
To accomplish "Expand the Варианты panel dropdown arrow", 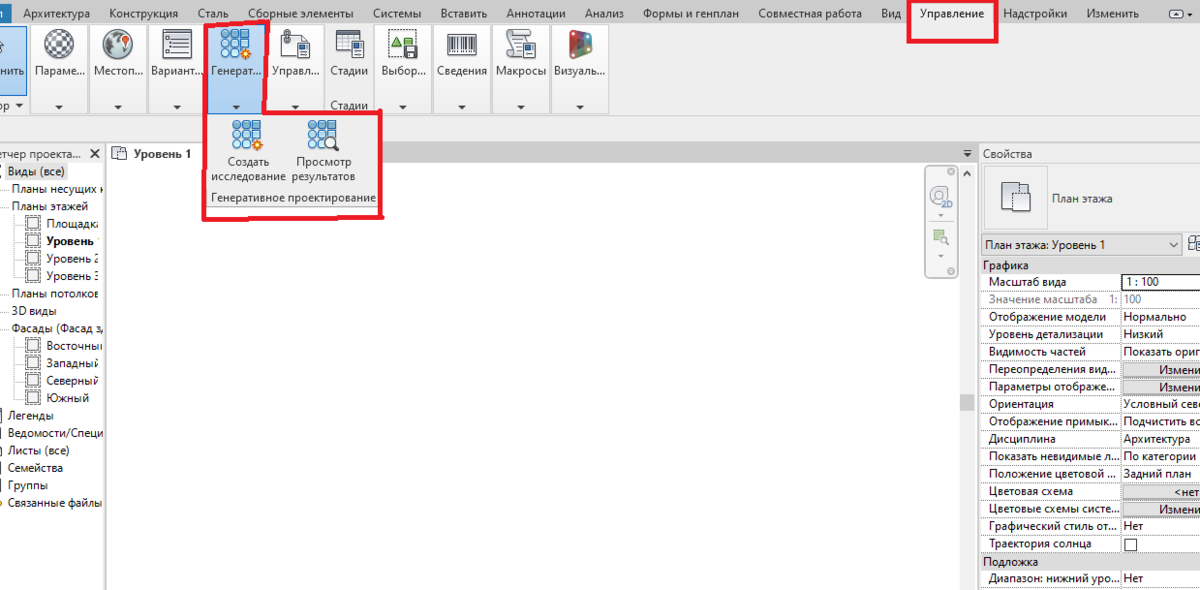I will [177, 106].
